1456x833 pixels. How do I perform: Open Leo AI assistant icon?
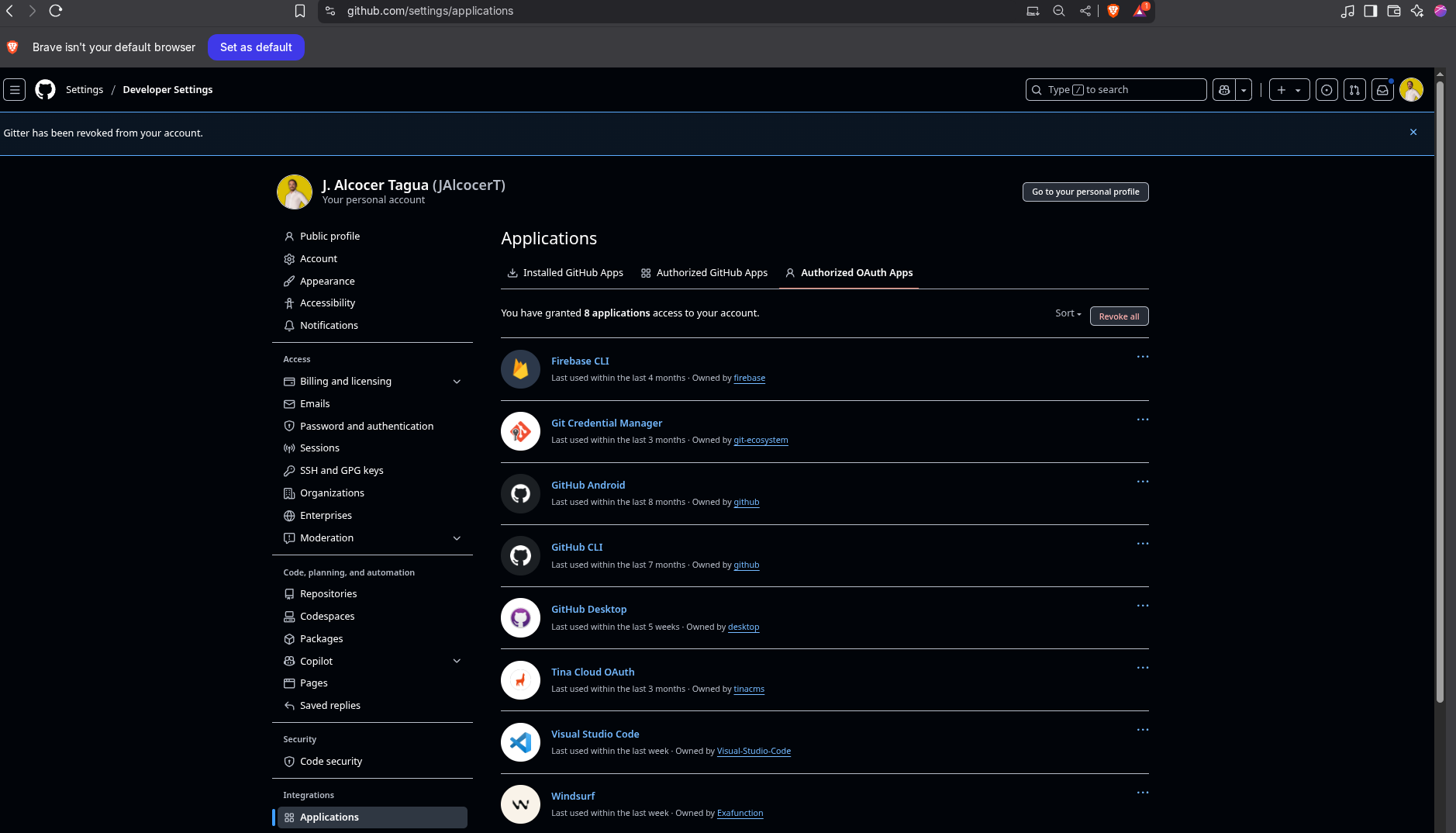(x=1417, y=11)
